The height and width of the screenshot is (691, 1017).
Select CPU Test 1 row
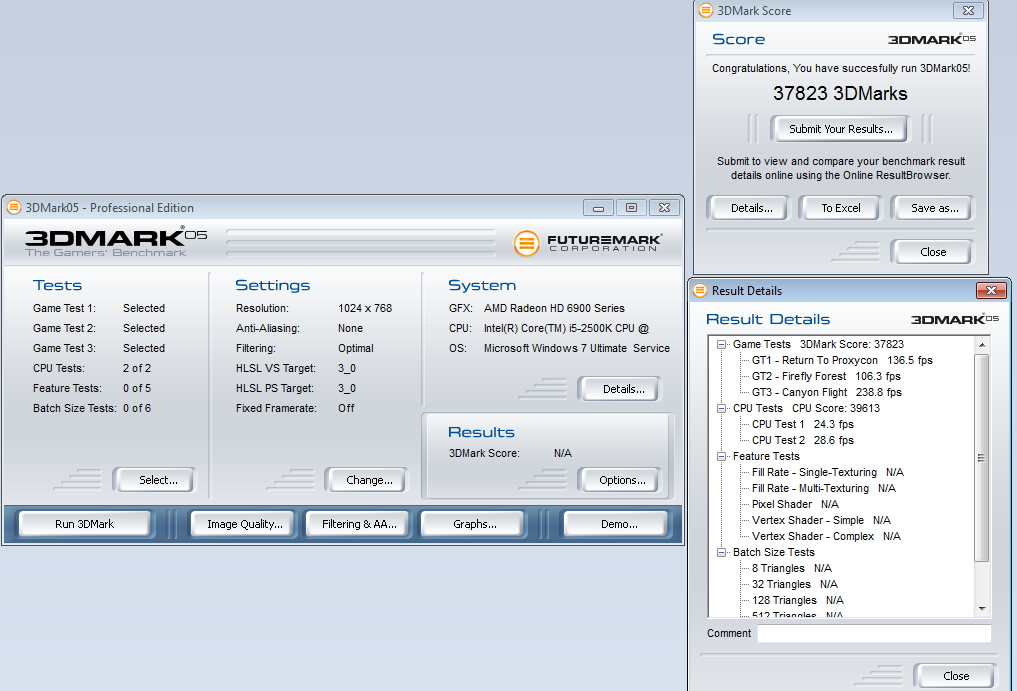click(x=802, y=424)
